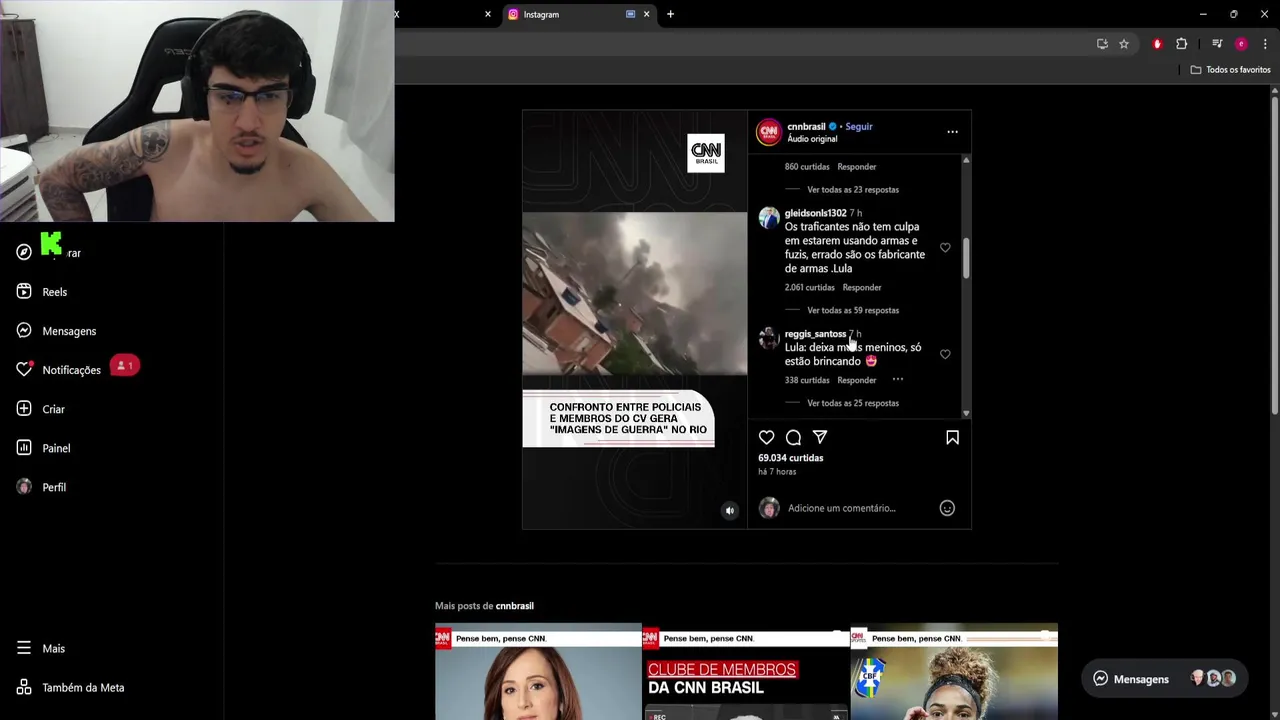Image resolution: width=1280 pixels, height=720 pixels.
Task: Open Perfil profile avatar in sidebar
Action: click(x=24, y=487)
